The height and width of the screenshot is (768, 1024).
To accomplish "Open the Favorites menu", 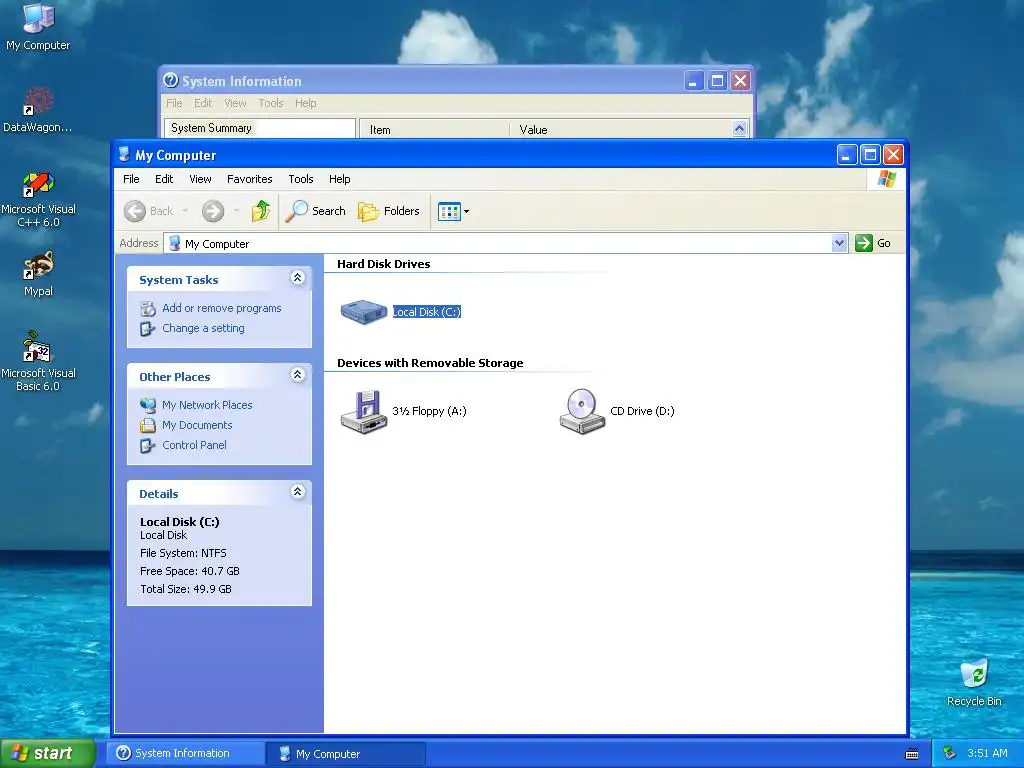I will [249, 179].
